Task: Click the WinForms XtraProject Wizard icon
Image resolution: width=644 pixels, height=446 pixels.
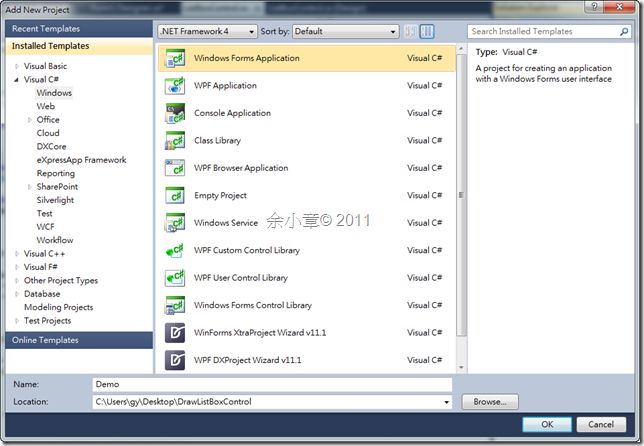Action: click(175, 333)
